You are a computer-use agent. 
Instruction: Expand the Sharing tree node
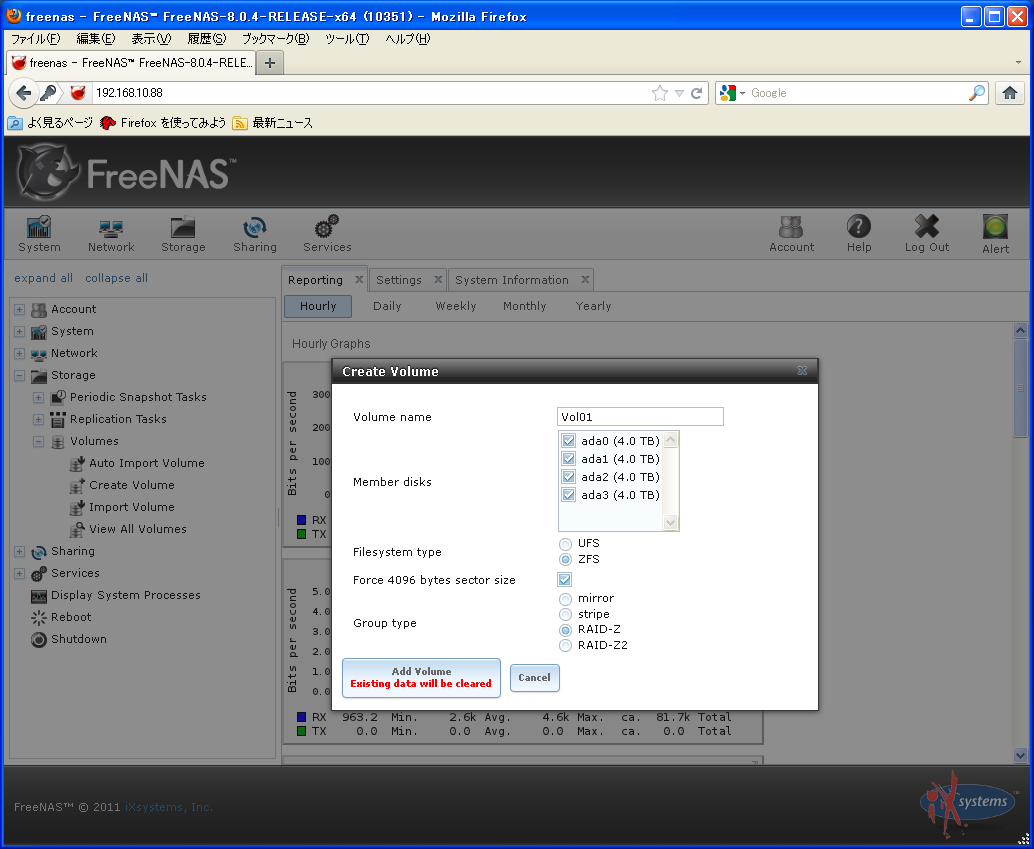20,551
